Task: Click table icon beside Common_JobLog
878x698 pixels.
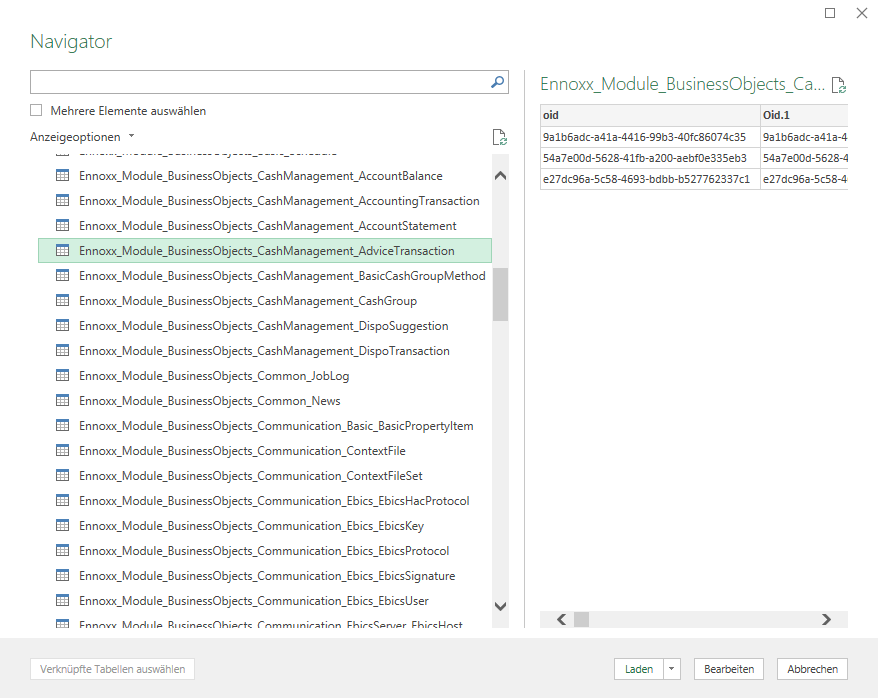Action: pos(62,376)
